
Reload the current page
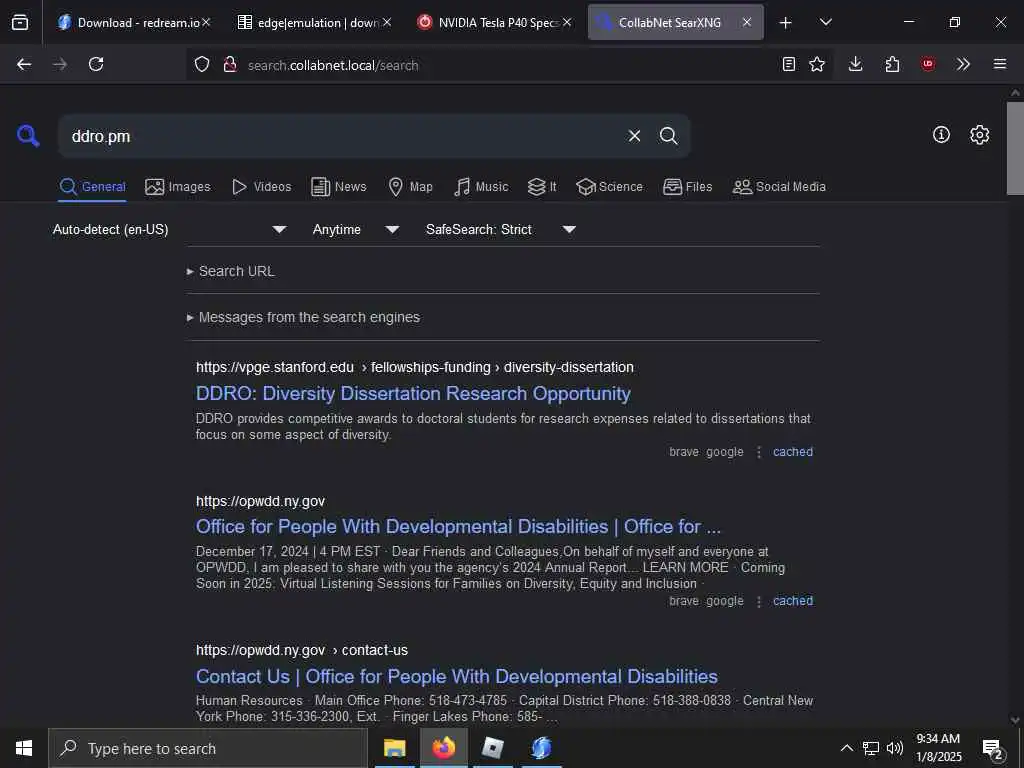pos(96,64)
